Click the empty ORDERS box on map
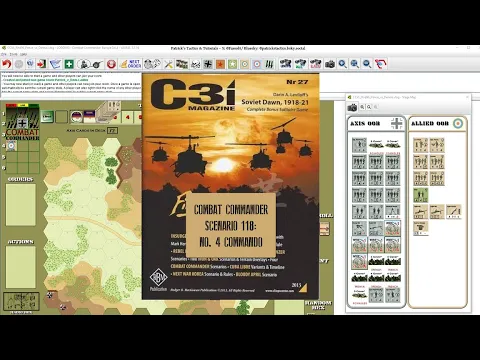 [x=21, y=205]
